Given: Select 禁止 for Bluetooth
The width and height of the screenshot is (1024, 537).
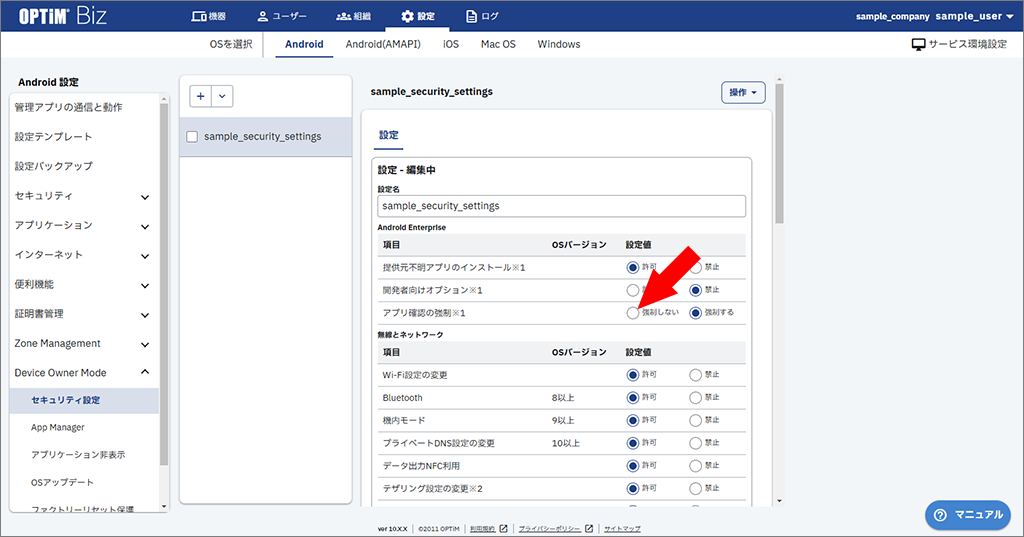Looking at the screenshot, I should 696,398.
